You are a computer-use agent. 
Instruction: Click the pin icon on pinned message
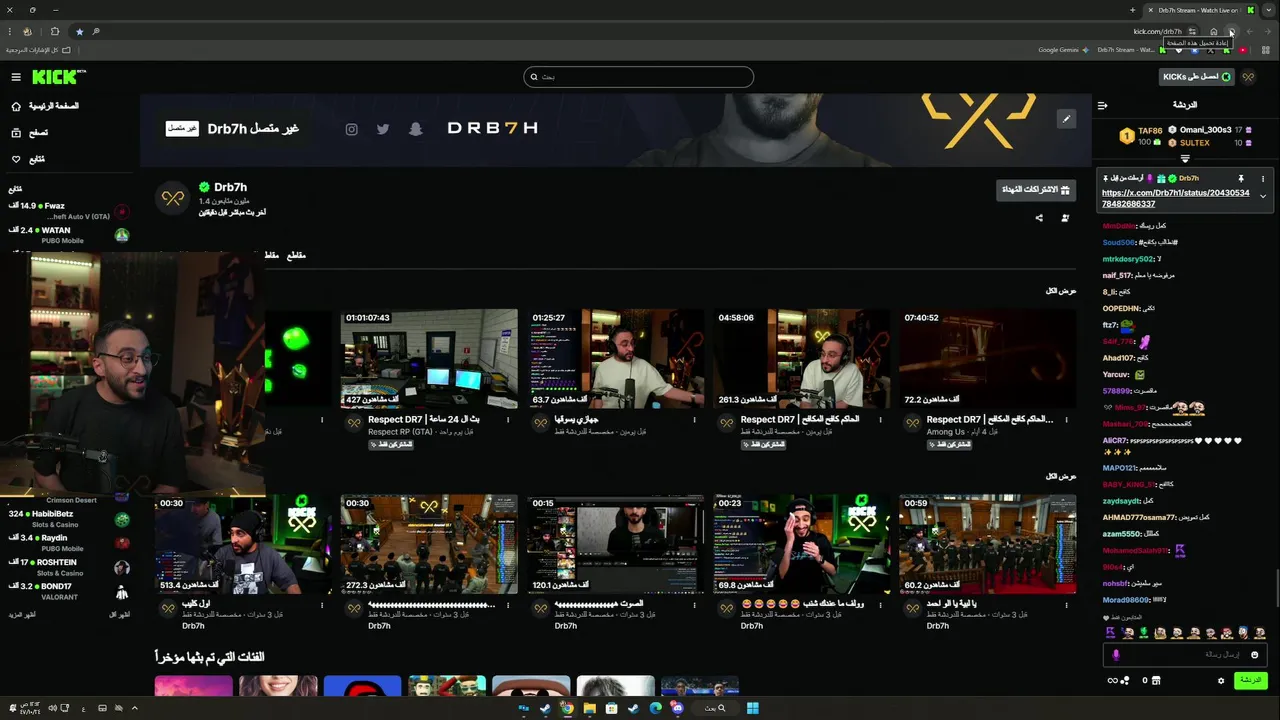[x=1241, y=178]
